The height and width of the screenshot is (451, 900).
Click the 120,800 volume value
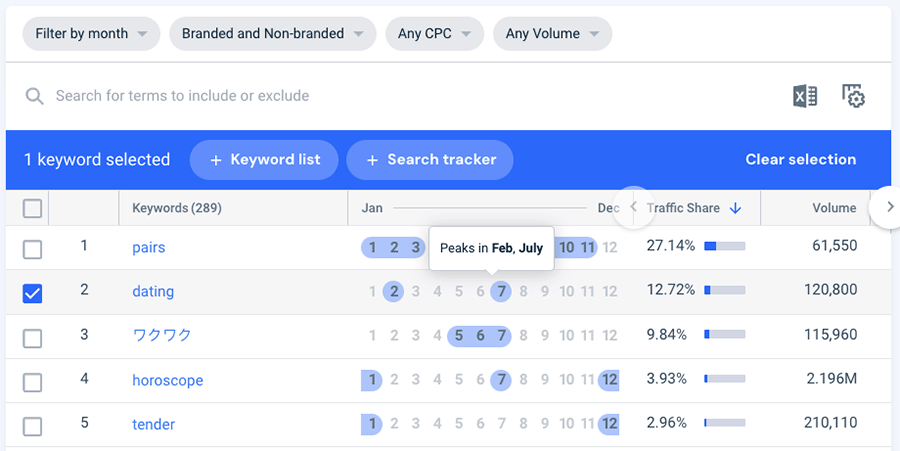coord(831,290)
